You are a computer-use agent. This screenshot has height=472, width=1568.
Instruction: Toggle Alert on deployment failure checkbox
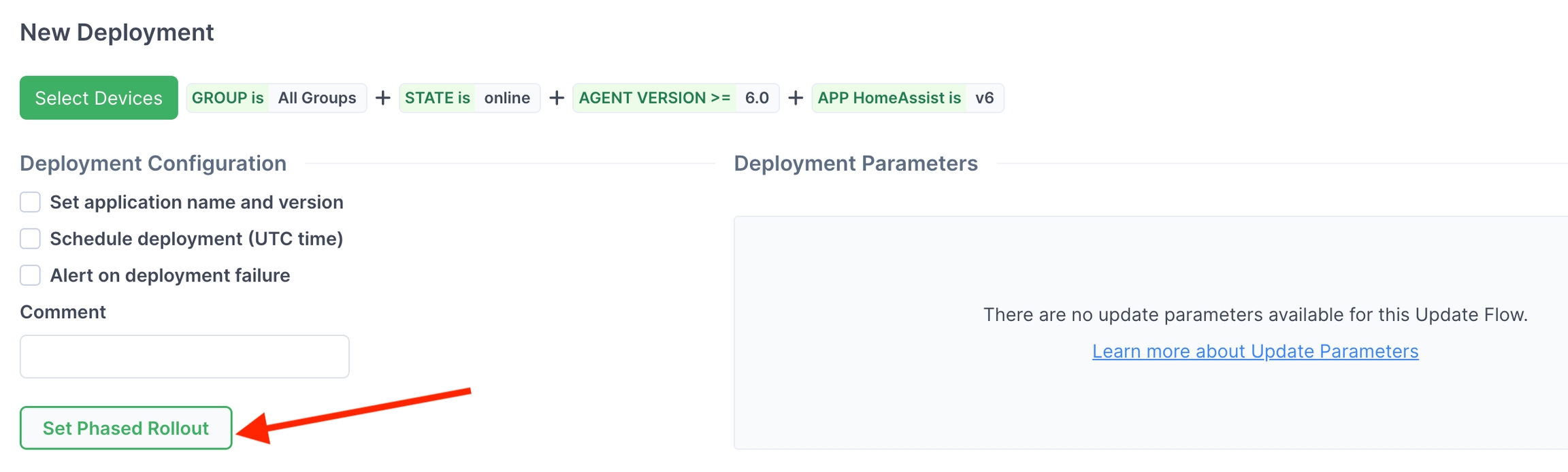(x=30, y=275)
